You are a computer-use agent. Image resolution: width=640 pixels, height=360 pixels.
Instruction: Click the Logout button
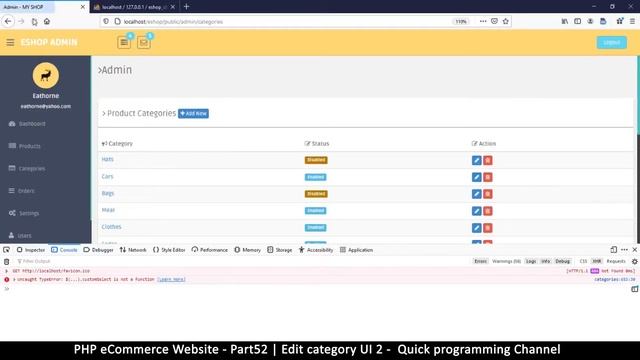[611, 42]
